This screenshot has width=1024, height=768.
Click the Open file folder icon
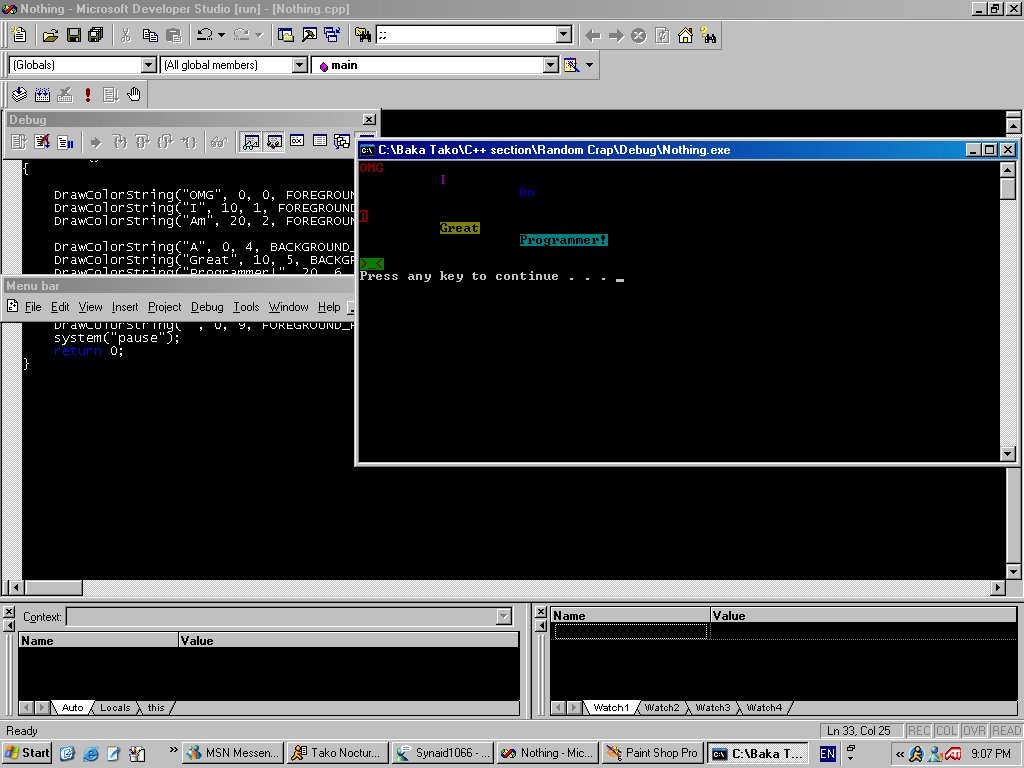[50, 35]
